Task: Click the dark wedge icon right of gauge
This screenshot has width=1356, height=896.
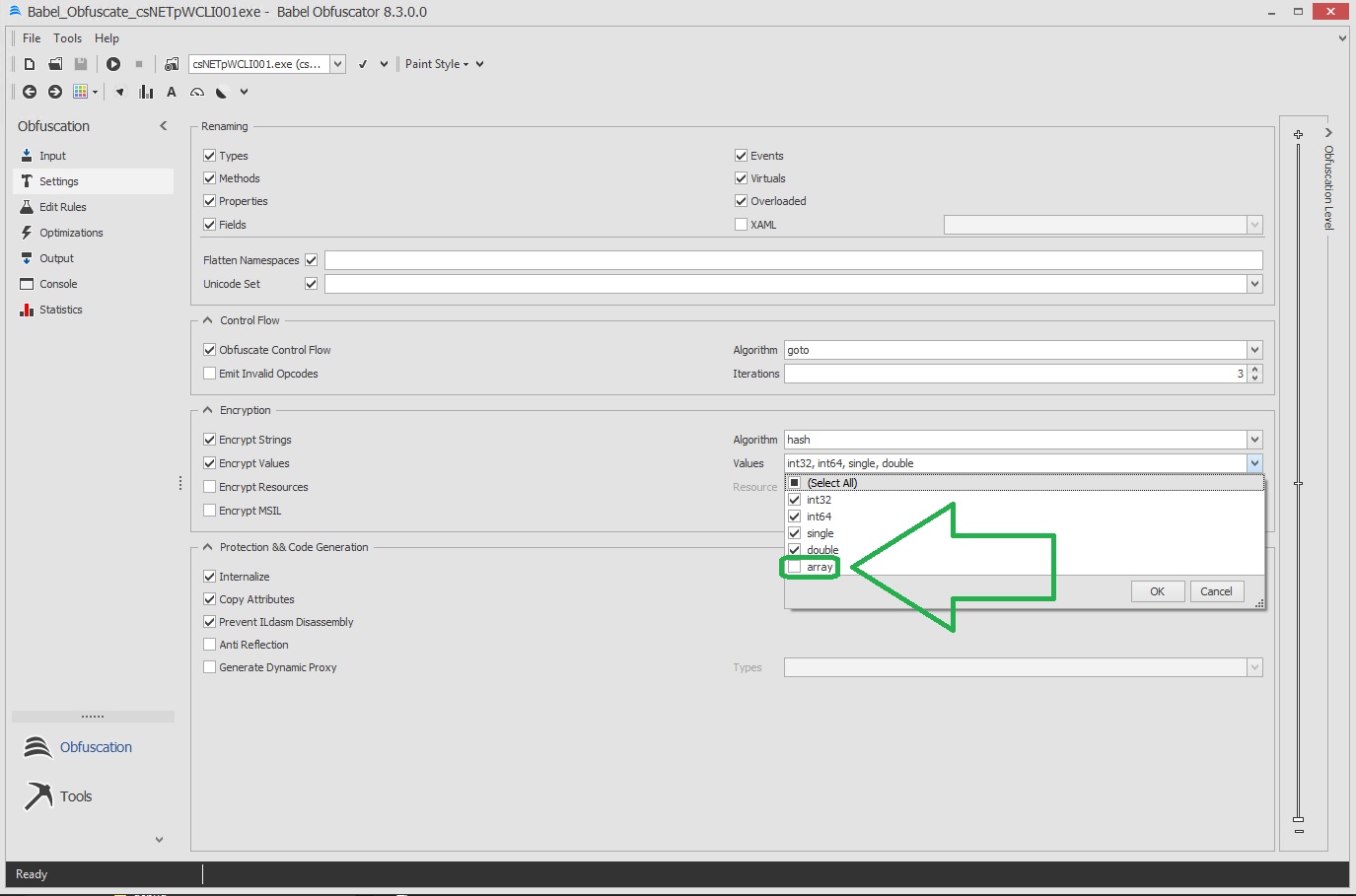Action: pyautogui.click(x=222, y=93)
